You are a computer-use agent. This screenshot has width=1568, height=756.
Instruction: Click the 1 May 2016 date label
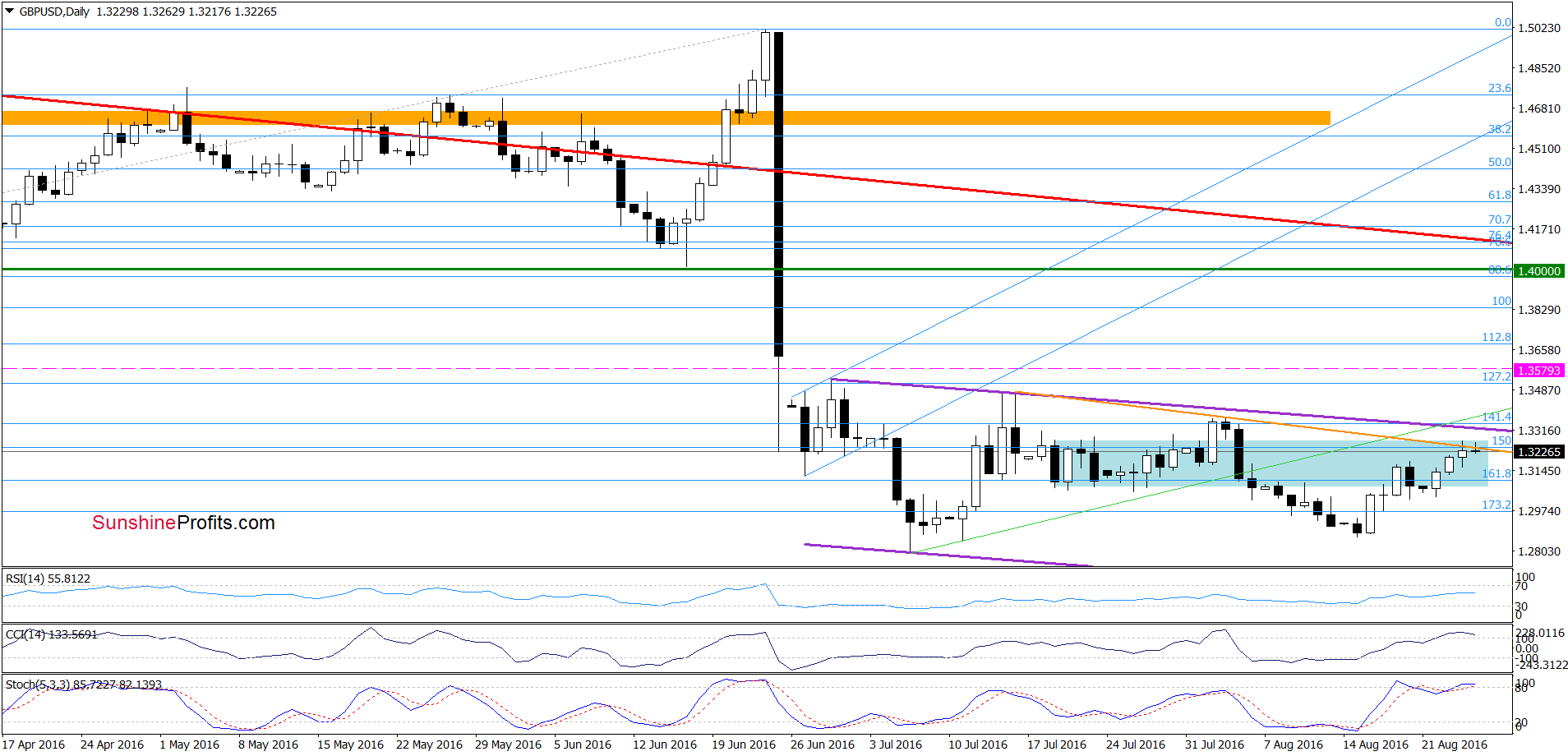190,744
